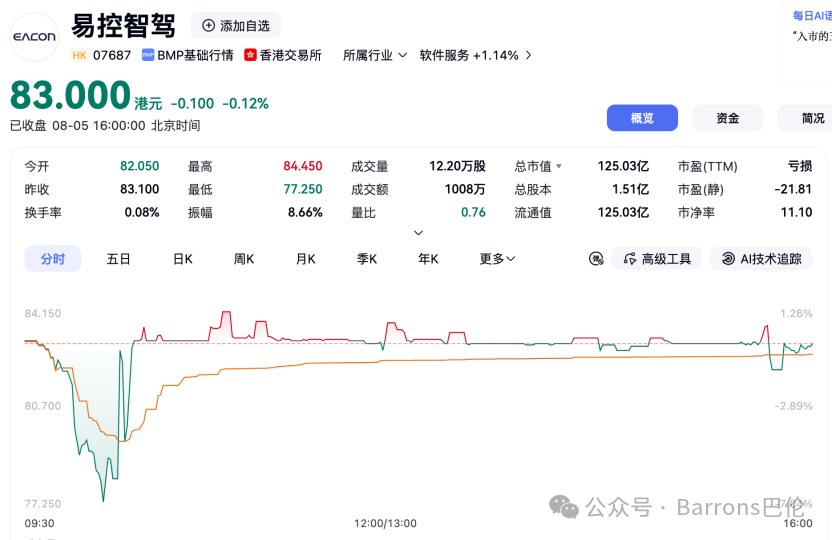This screenshot has width=832, height=540.
Task: Click the round icon left of 高级工具
Action: [596, 259]
